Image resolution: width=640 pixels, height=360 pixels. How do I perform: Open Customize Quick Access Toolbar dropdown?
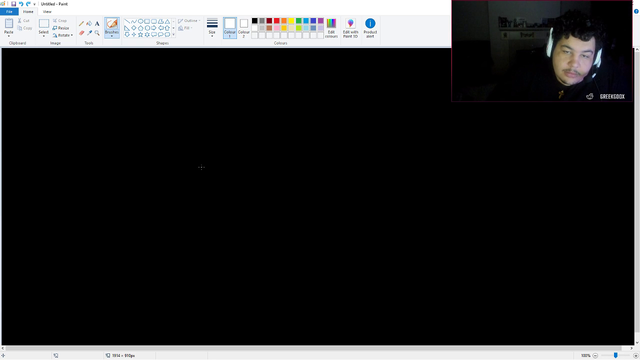[34, 4]
